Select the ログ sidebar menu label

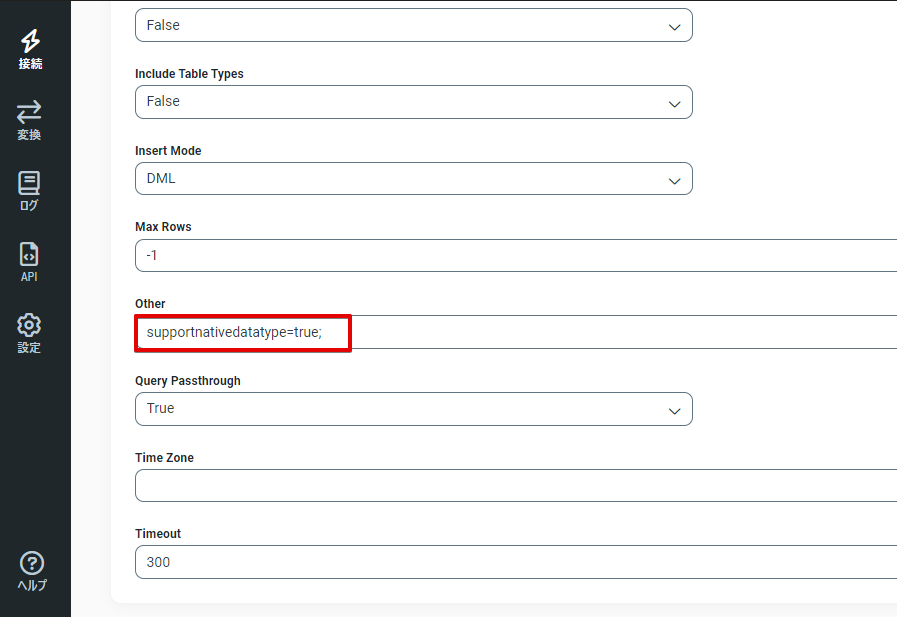[x=30, y=206]
